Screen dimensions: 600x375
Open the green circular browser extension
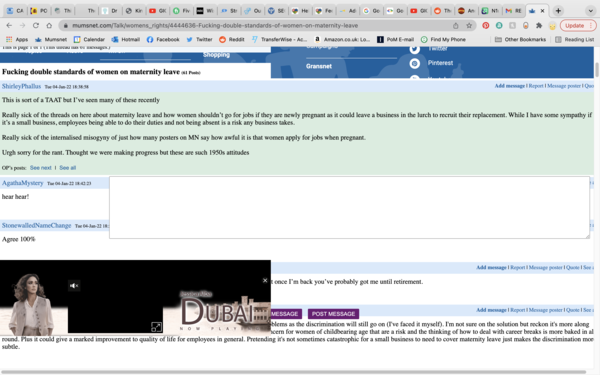click(x=499, y=26)
